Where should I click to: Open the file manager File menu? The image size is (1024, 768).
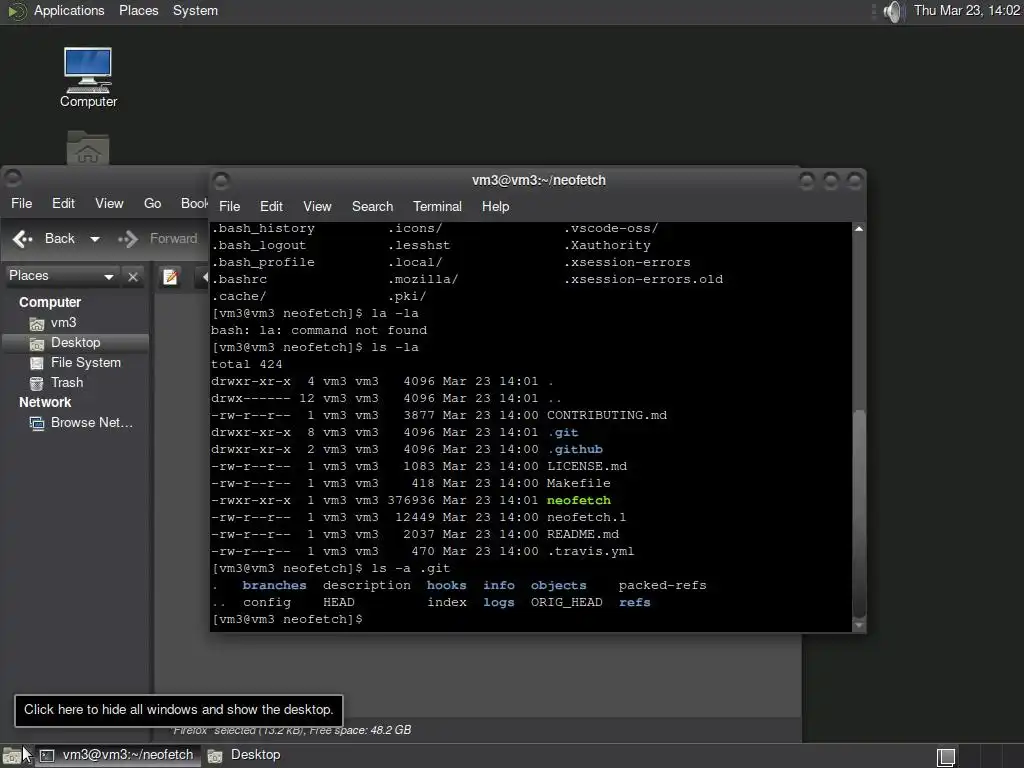click(22, 204)
